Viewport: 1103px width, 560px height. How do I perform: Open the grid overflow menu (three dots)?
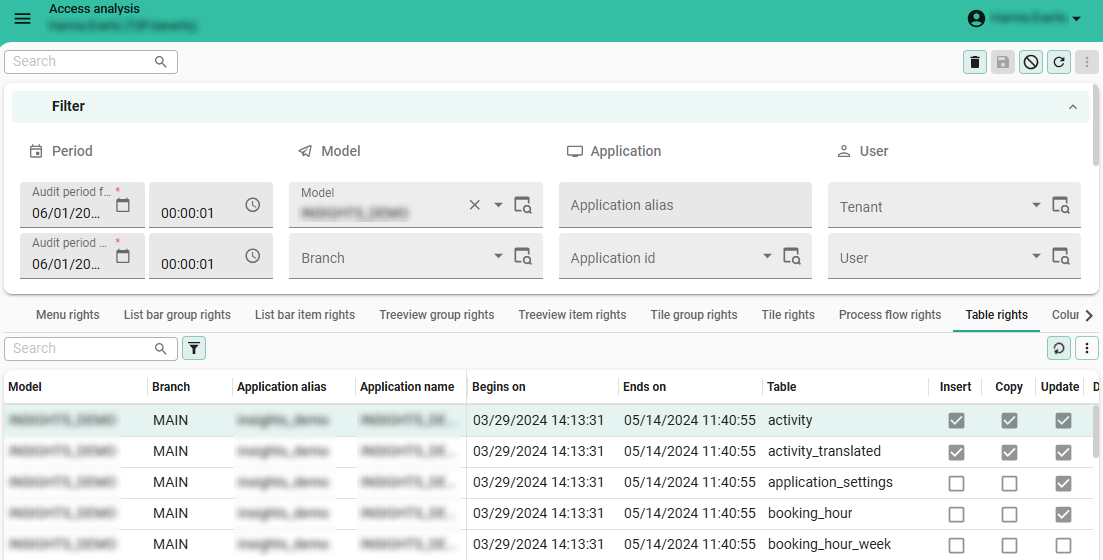point(1087,348)
